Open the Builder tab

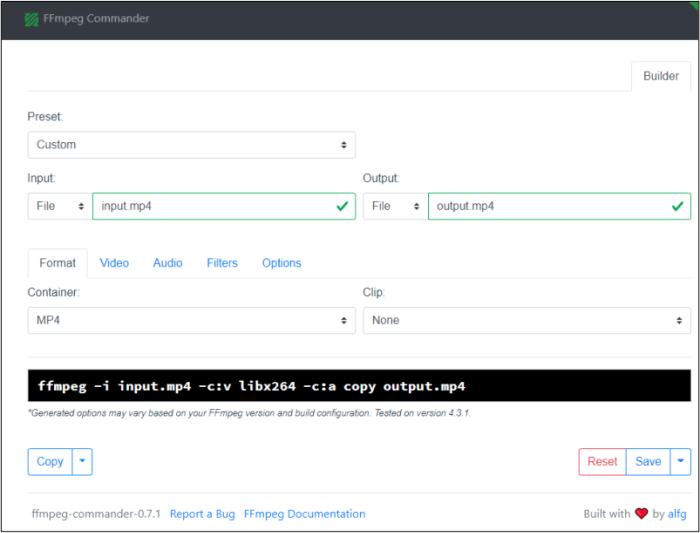point(661,76)
